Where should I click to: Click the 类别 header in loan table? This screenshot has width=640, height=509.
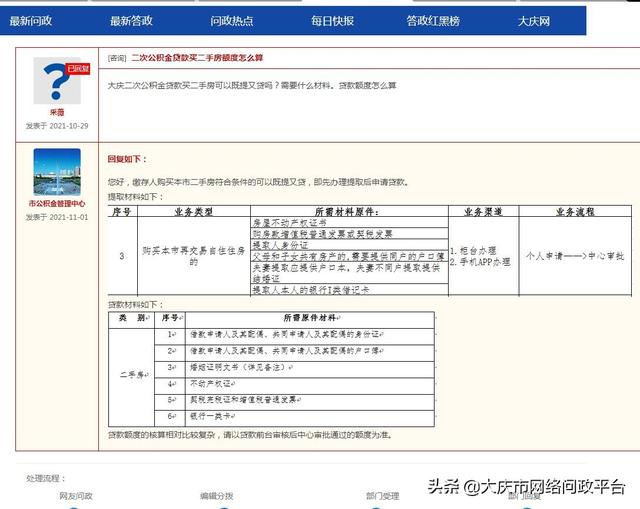tap(132, 318)
